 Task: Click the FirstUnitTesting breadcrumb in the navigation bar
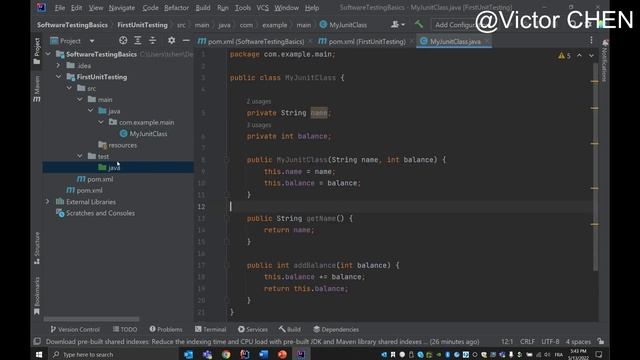coord(142,25)
